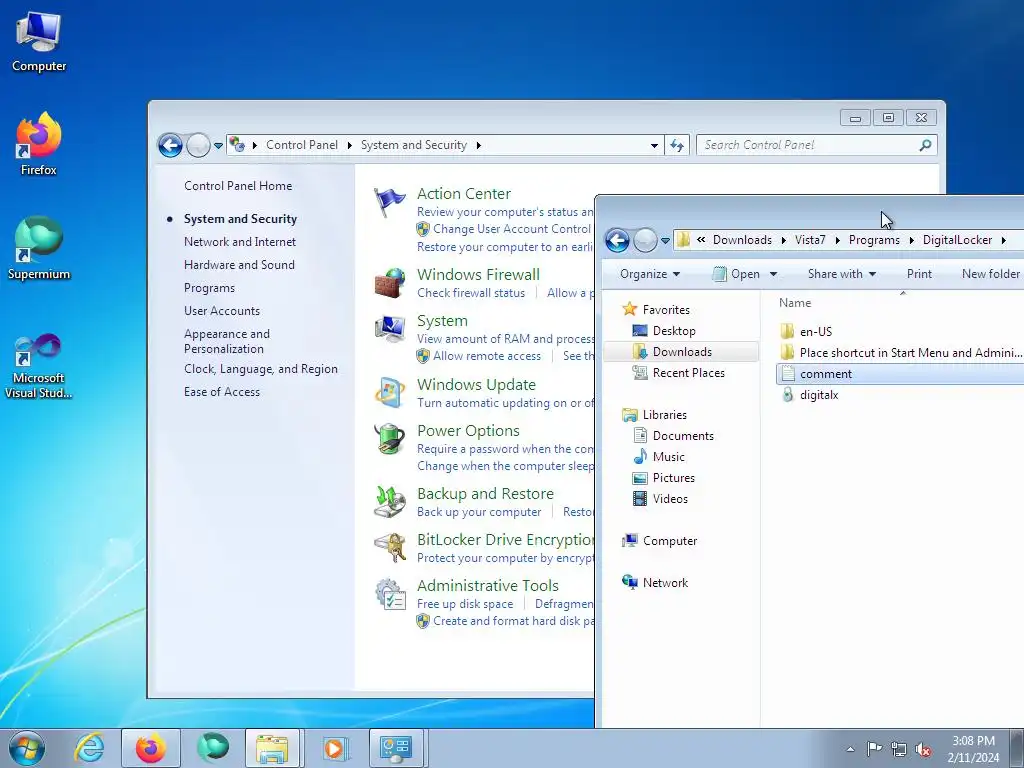Select Desktop under Favorites

[674, 331]
